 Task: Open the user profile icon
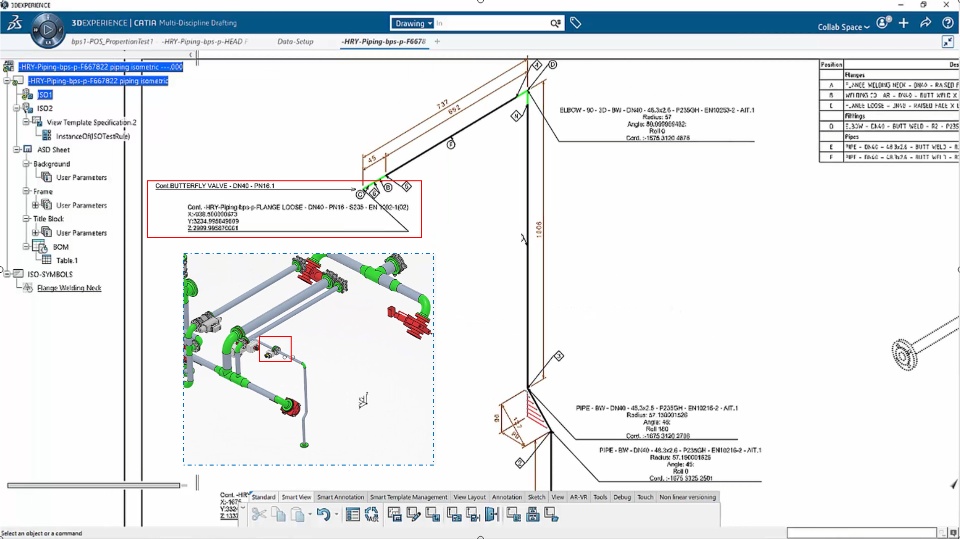882,23
